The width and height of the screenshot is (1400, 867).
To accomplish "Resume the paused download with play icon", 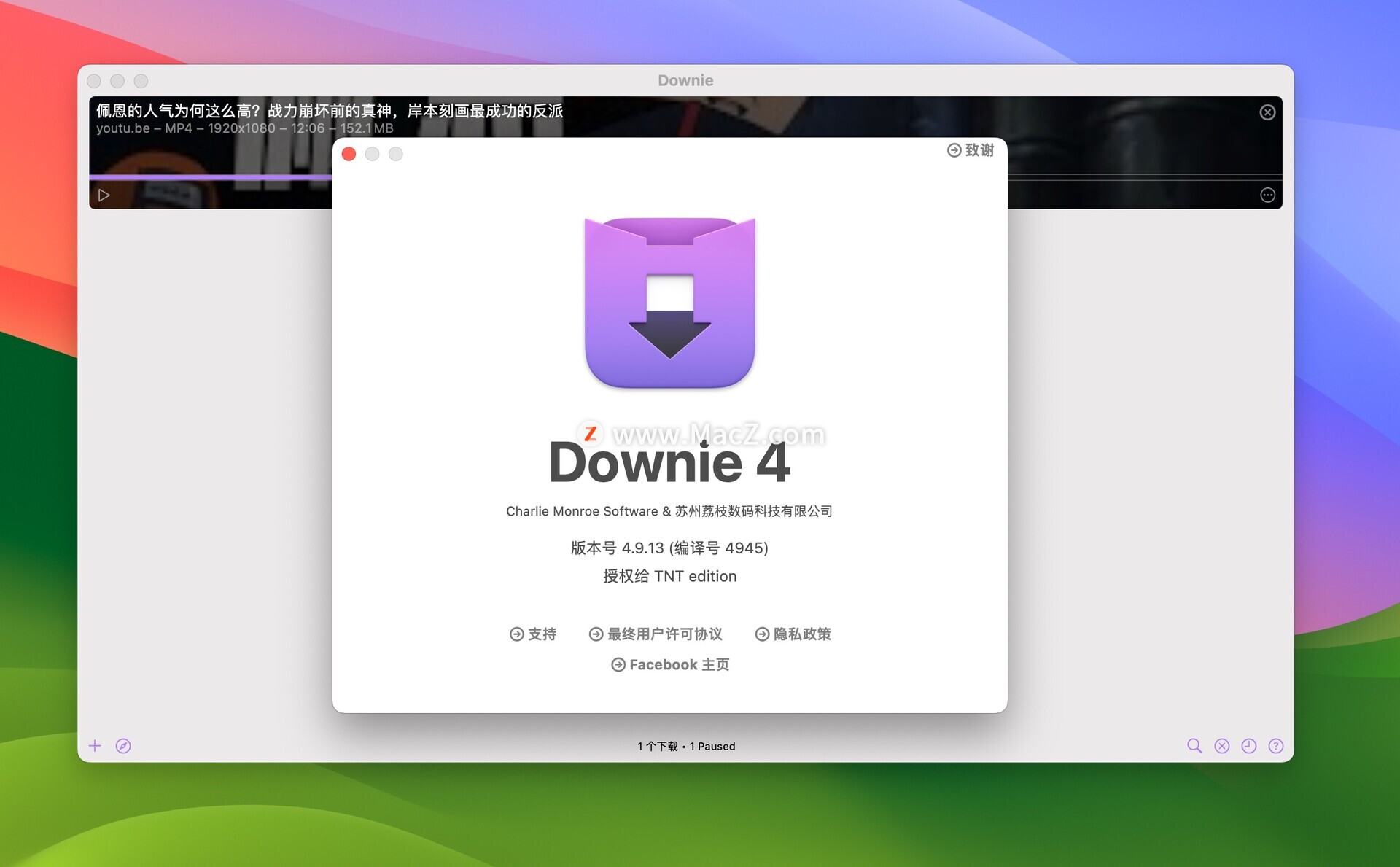I will (x=104, y=195).
